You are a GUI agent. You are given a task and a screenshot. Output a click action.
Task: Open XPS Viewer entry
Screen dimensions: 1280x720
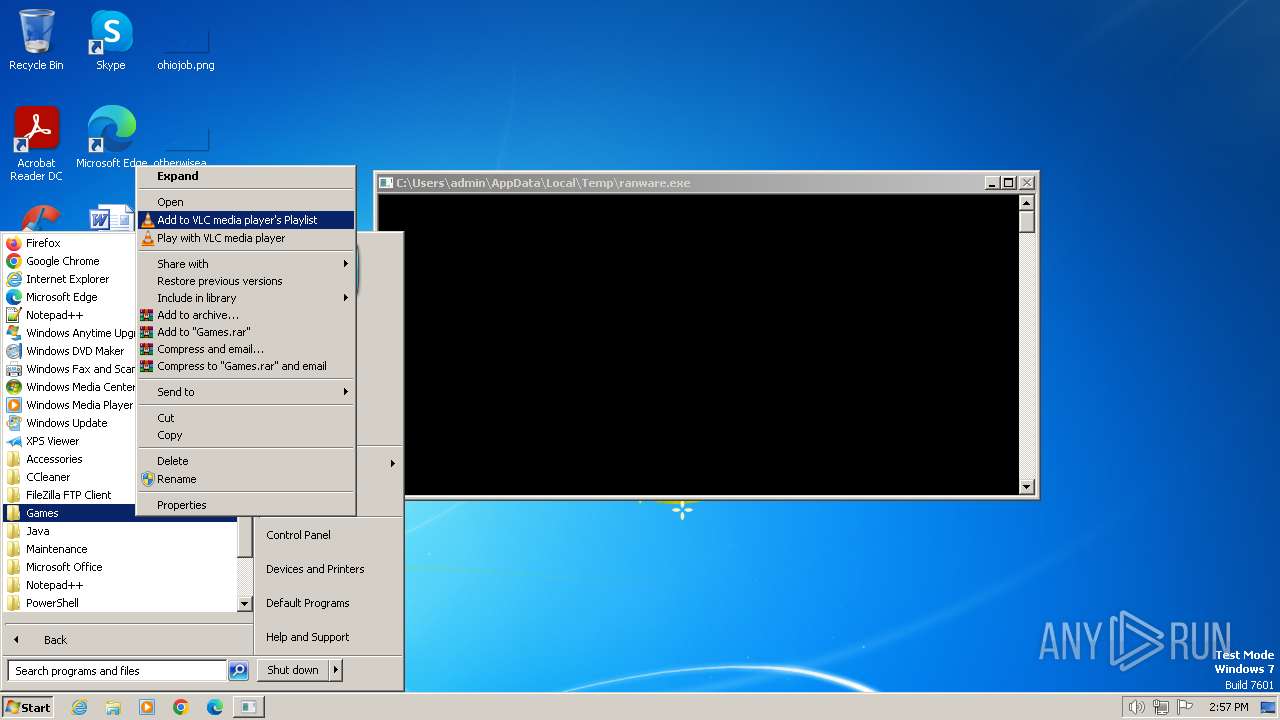[x=52, y=441]
